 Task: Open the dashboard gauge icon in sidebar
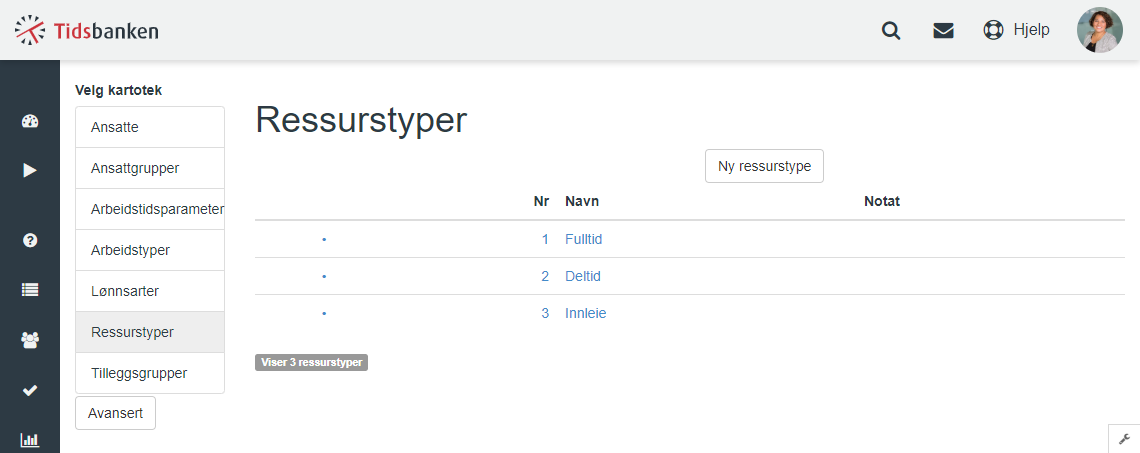pyautogui.click(x=30, y=121)
